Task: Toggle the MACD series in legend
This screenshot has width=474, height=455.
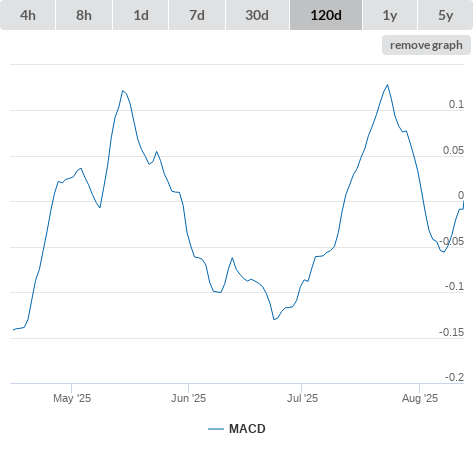Action: coord(237,429)
